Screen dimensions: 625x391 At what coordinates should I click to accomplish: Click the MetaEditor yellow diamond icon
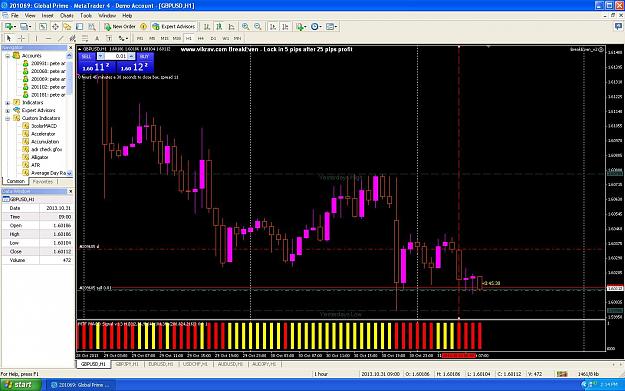tap(143, 27)
